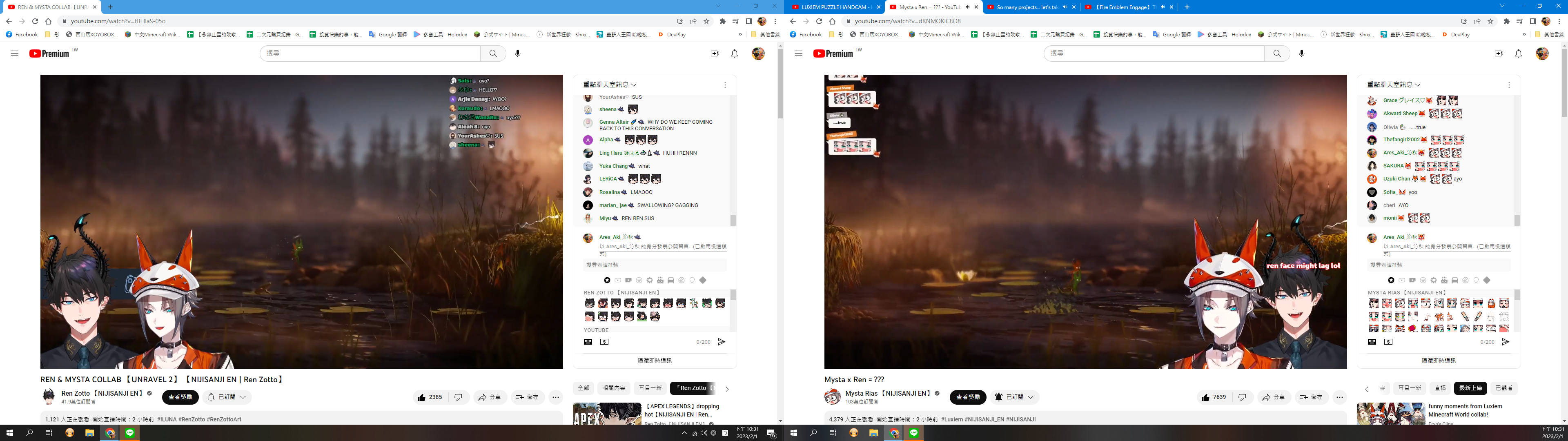Open Super Chat purchase in Mysta Rias chat

pyautogui.click(x=1388, y=342)
